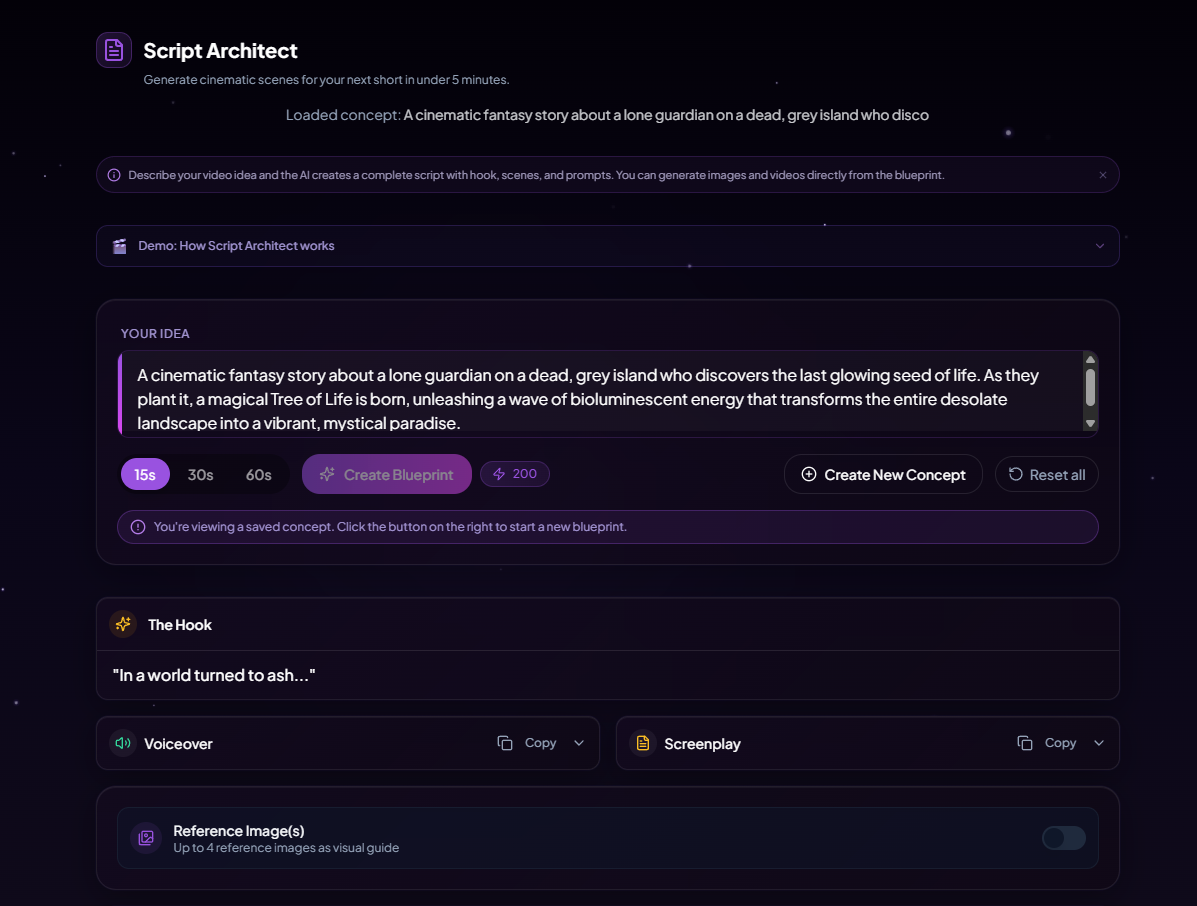Image resolution: width=1197 pixels, height=906 pixels.
Task: Copy the Screenplay text
Action: (1047, 743)
